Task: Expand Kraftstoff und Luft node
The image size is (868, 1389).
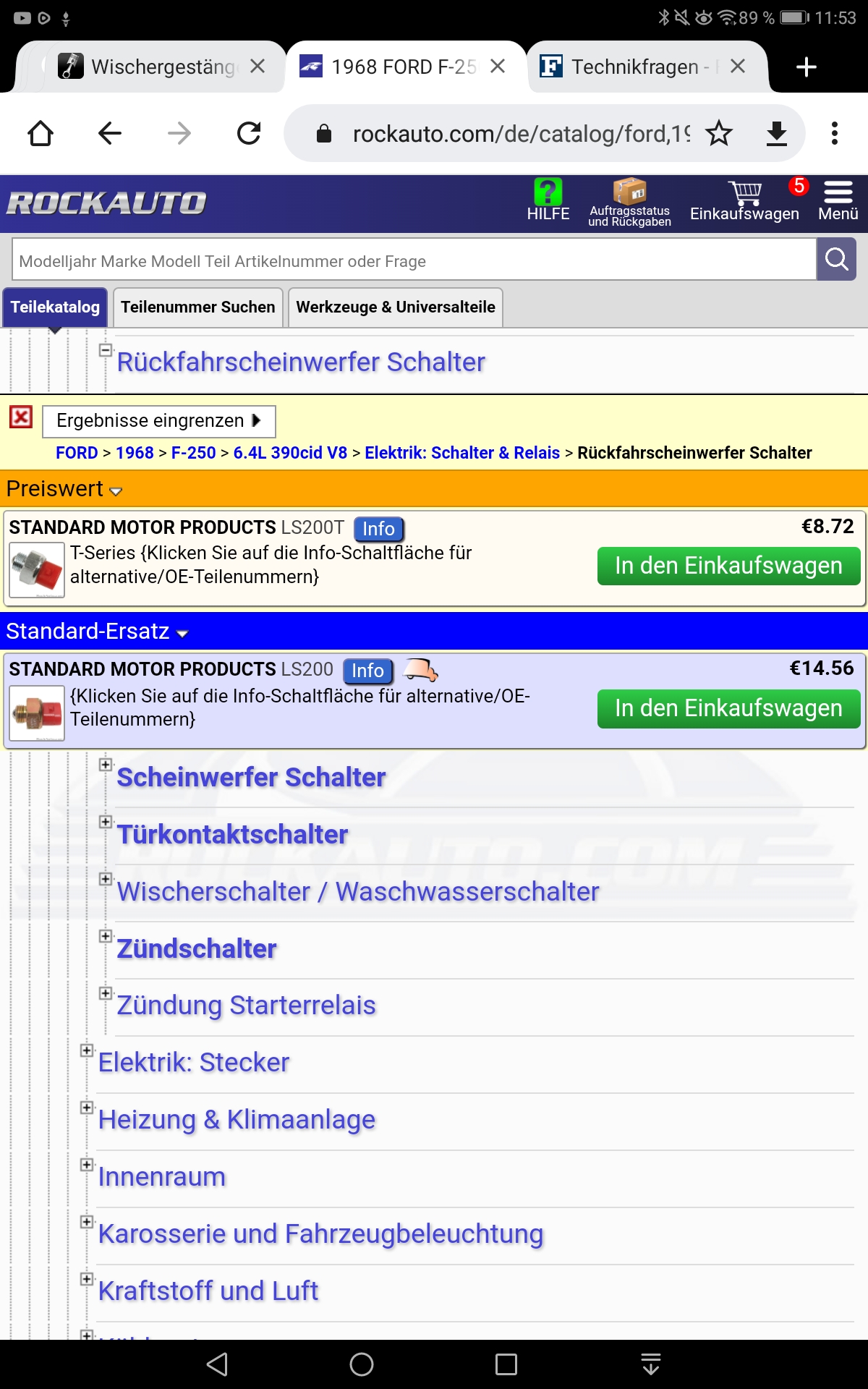Action: [x=87, y=1279]
